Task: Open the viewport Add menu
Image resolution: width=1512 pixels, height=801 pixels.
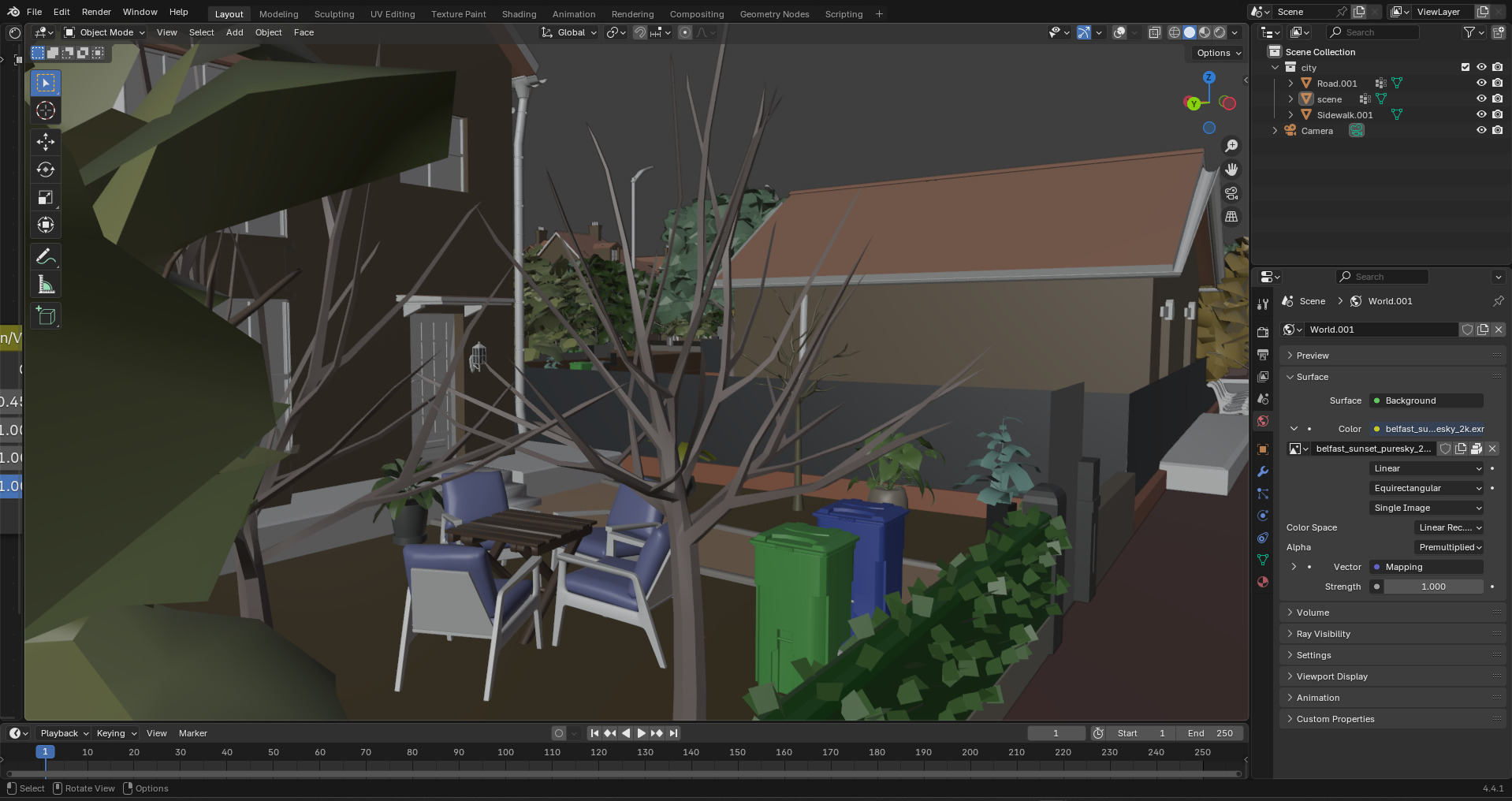Action: point(234,32)
